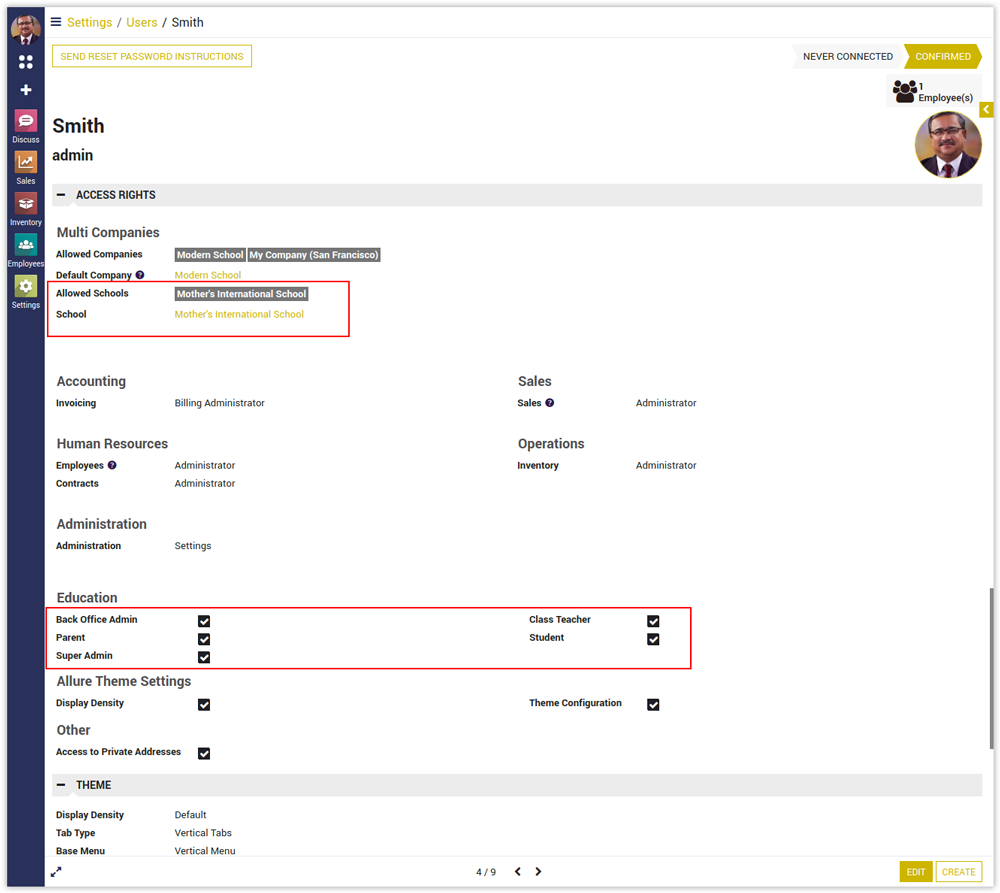This screenshot has width=1000, height=893.
Task: Expand the yellow side panel arrow
Action: (986, 109)
